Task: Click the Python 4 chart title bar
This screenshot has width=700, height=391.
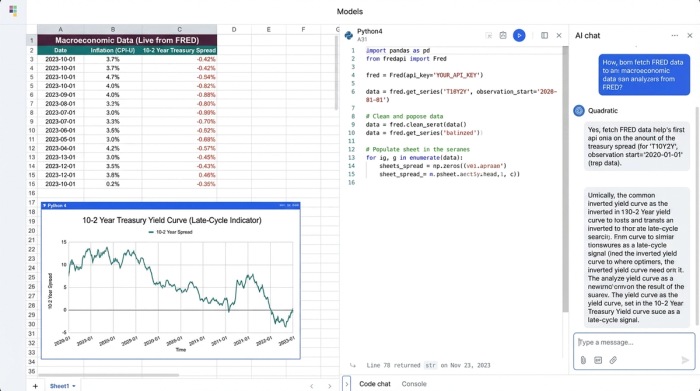Action: tap(171, 206)
